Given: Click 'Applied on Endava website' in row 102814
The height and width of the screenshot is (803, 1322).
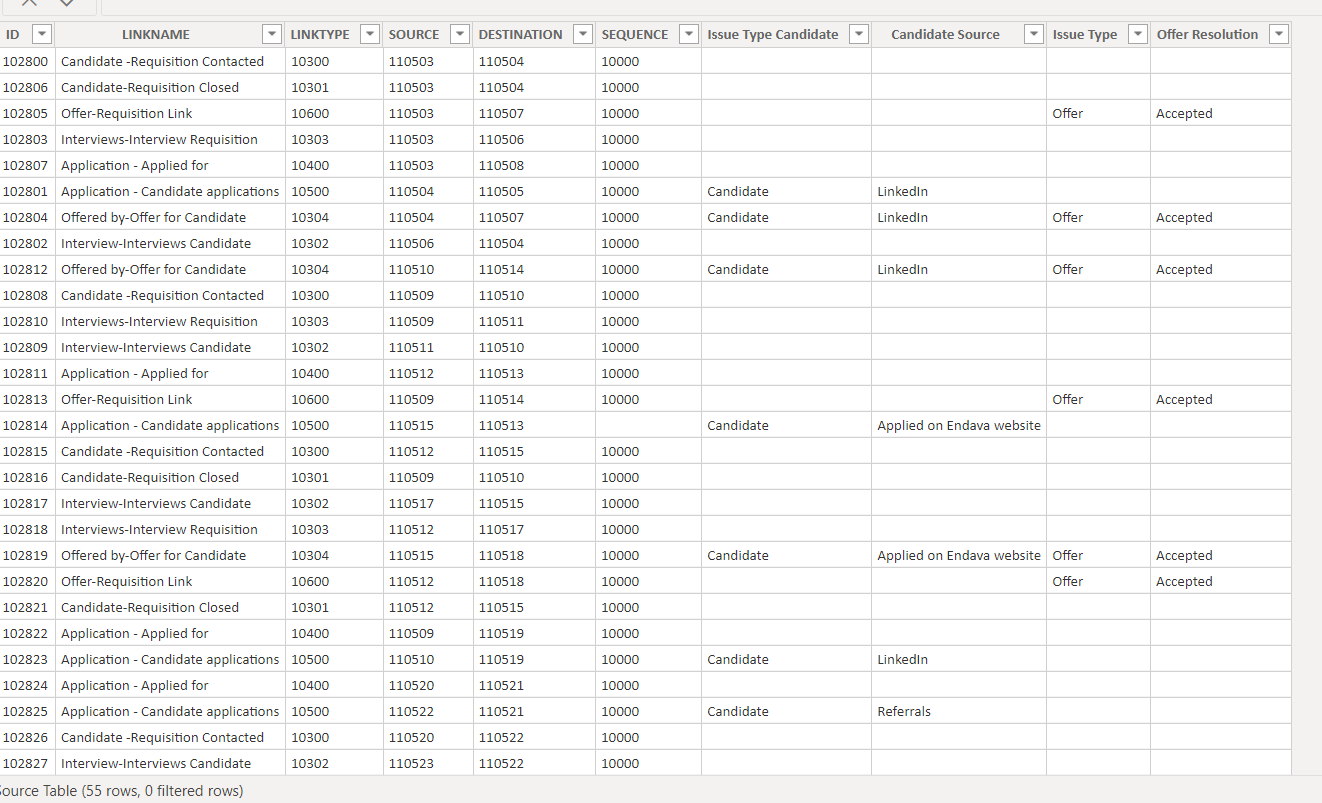Looking at the screenshot, I should coord(959,425).
